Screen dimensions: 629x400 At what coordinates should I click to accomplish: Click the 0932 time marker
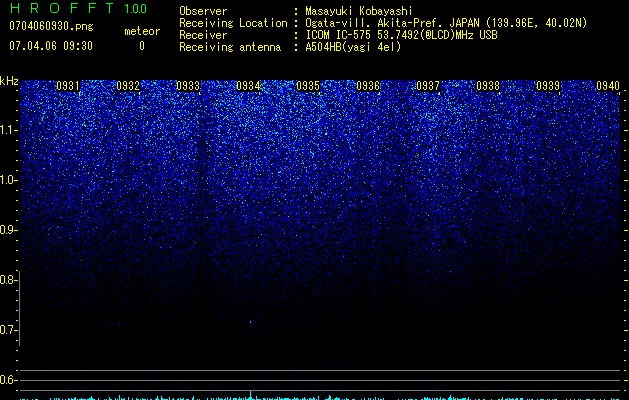(128, 86)
